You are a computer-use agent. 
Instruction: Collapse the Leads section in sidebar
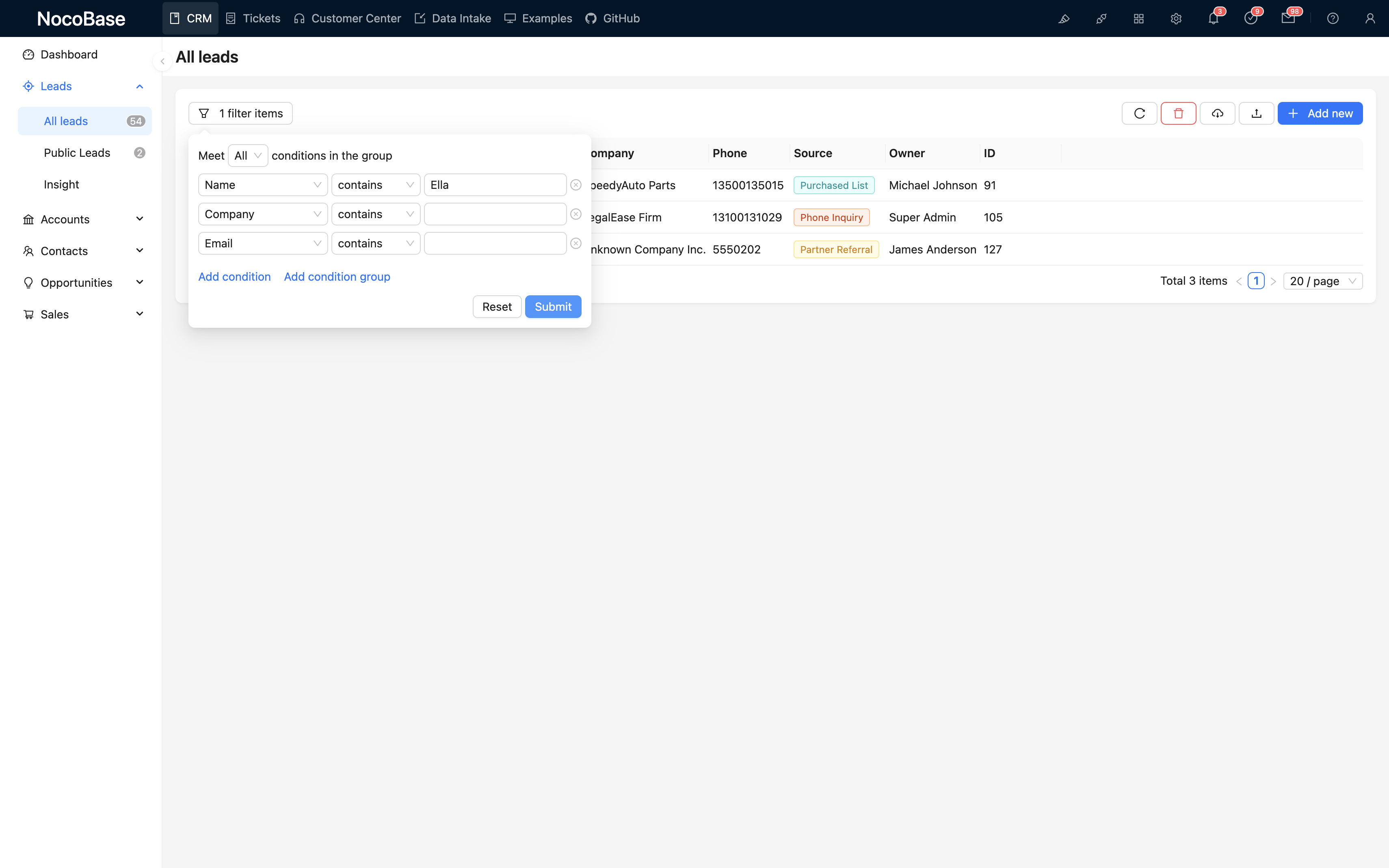139,86
